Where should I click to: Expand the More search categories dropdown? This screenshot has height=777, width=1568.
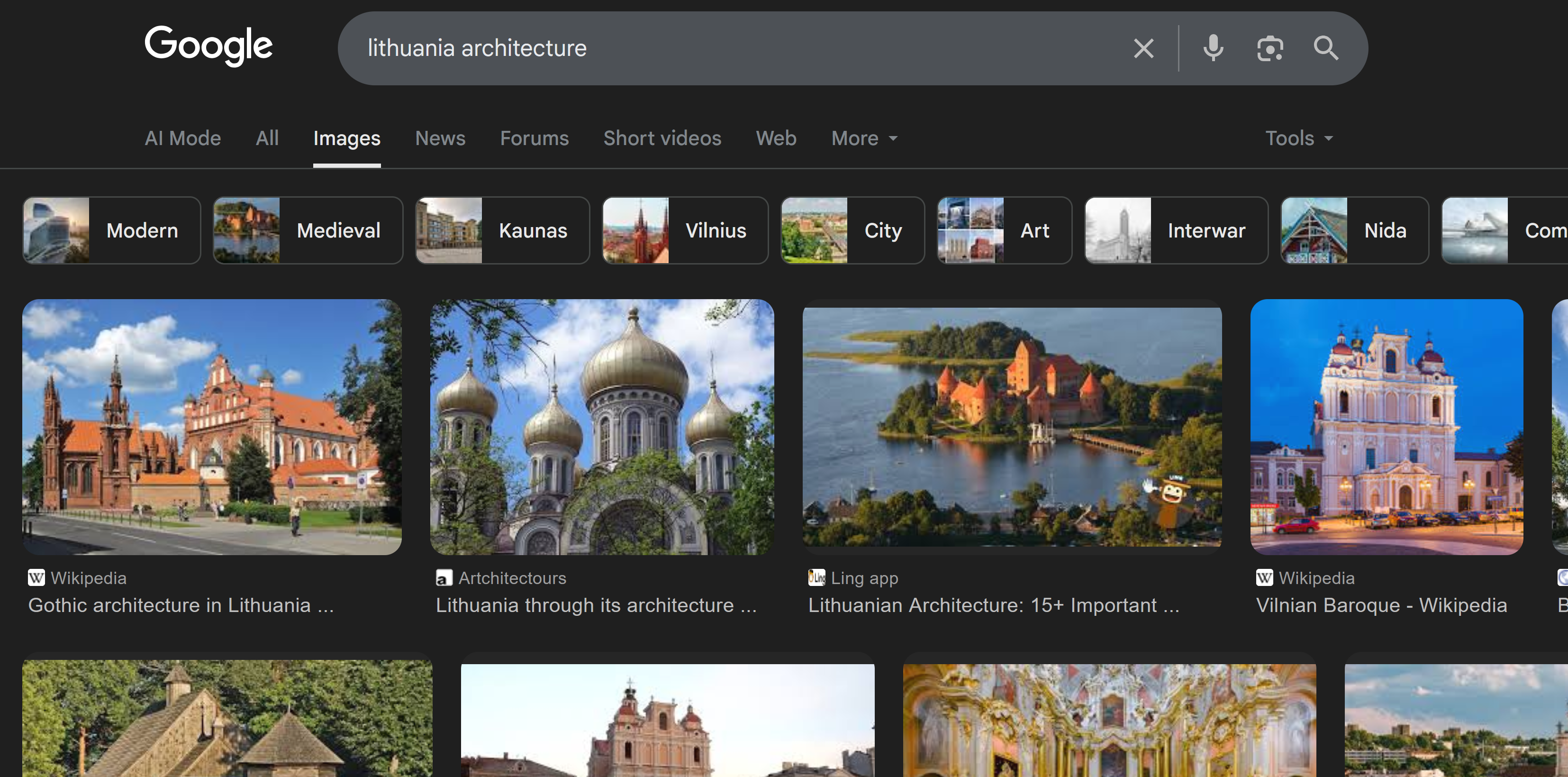click(x=864, y=138)
